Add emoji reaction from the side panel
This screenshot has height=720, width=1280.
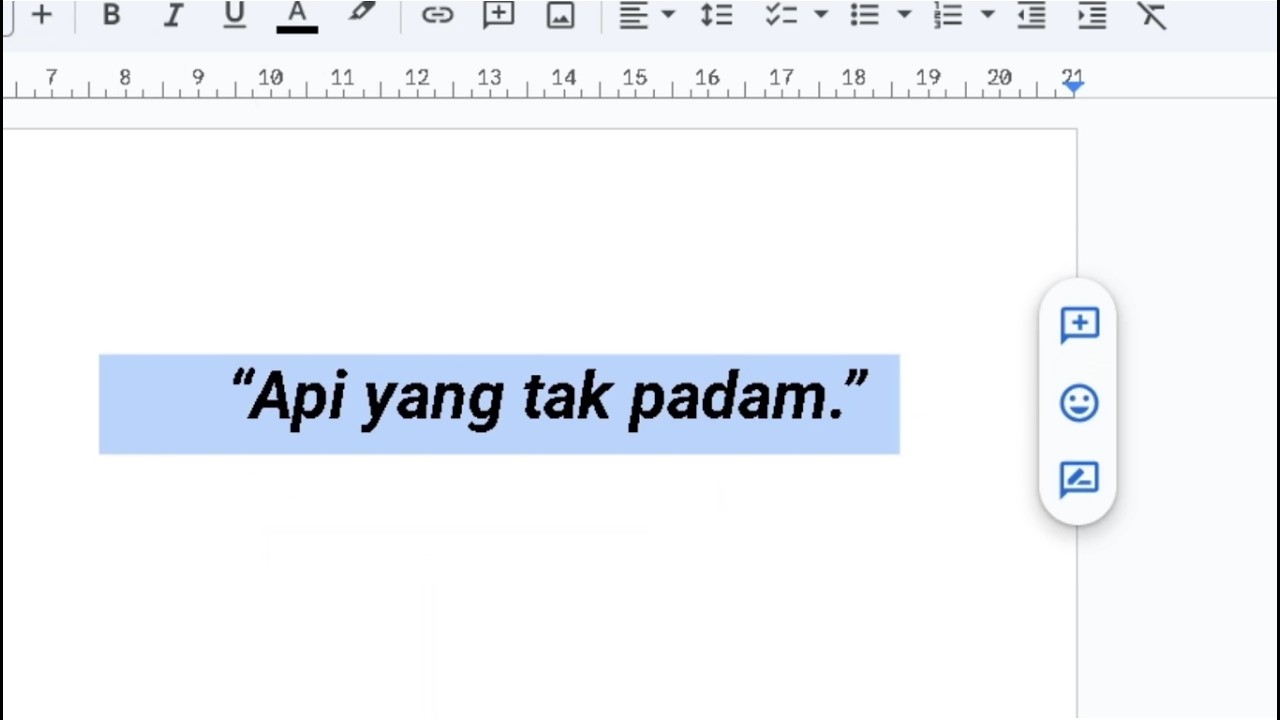1079,403
